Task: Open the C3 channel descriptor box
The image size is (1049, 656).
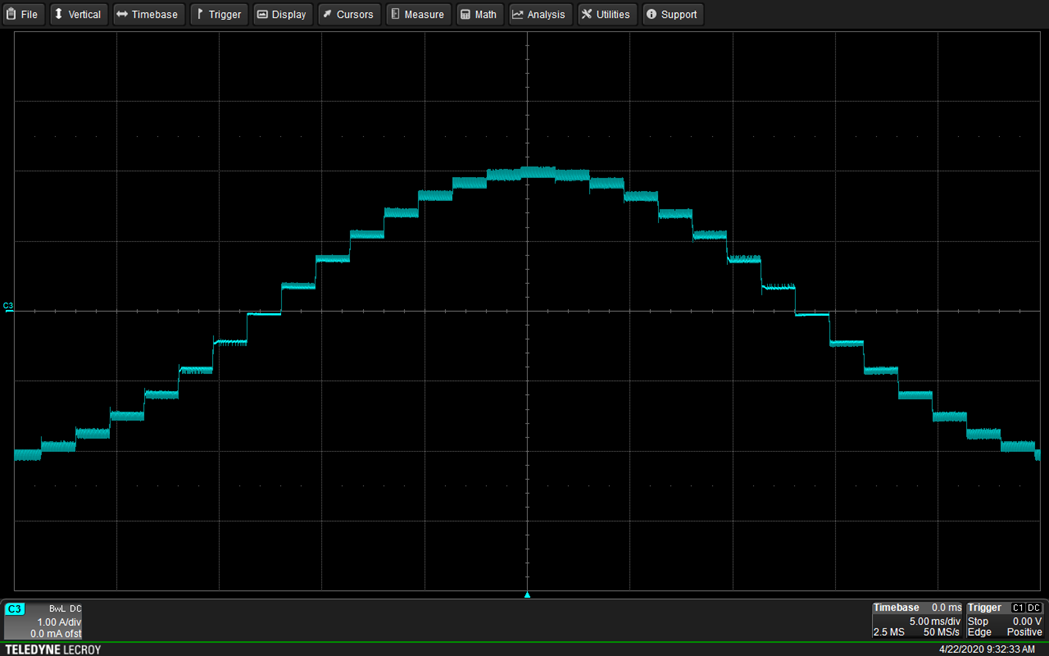Action: pyautogui.click(x=43, y=621)
